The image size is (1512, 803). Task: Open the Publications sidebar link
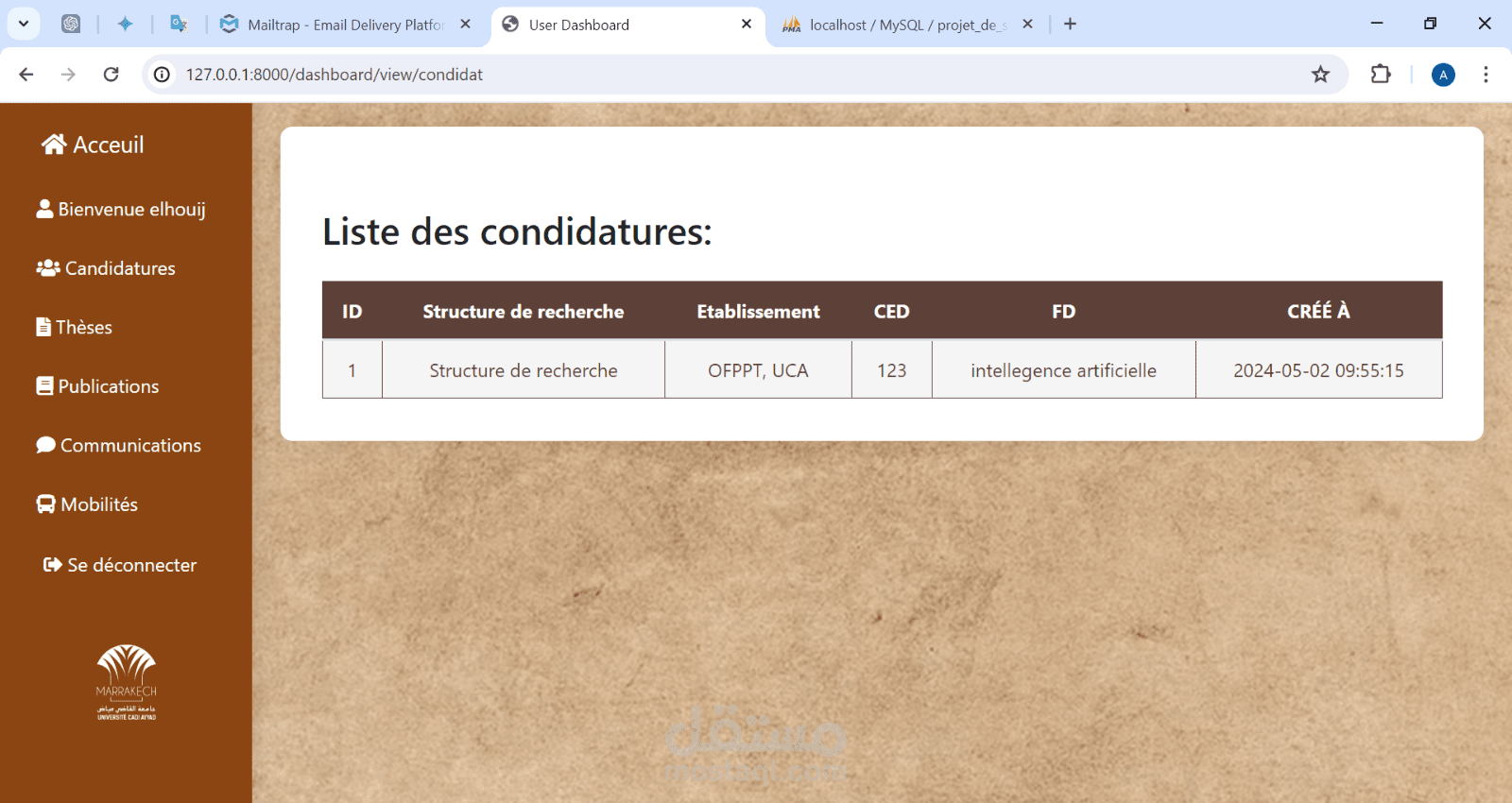97,386
